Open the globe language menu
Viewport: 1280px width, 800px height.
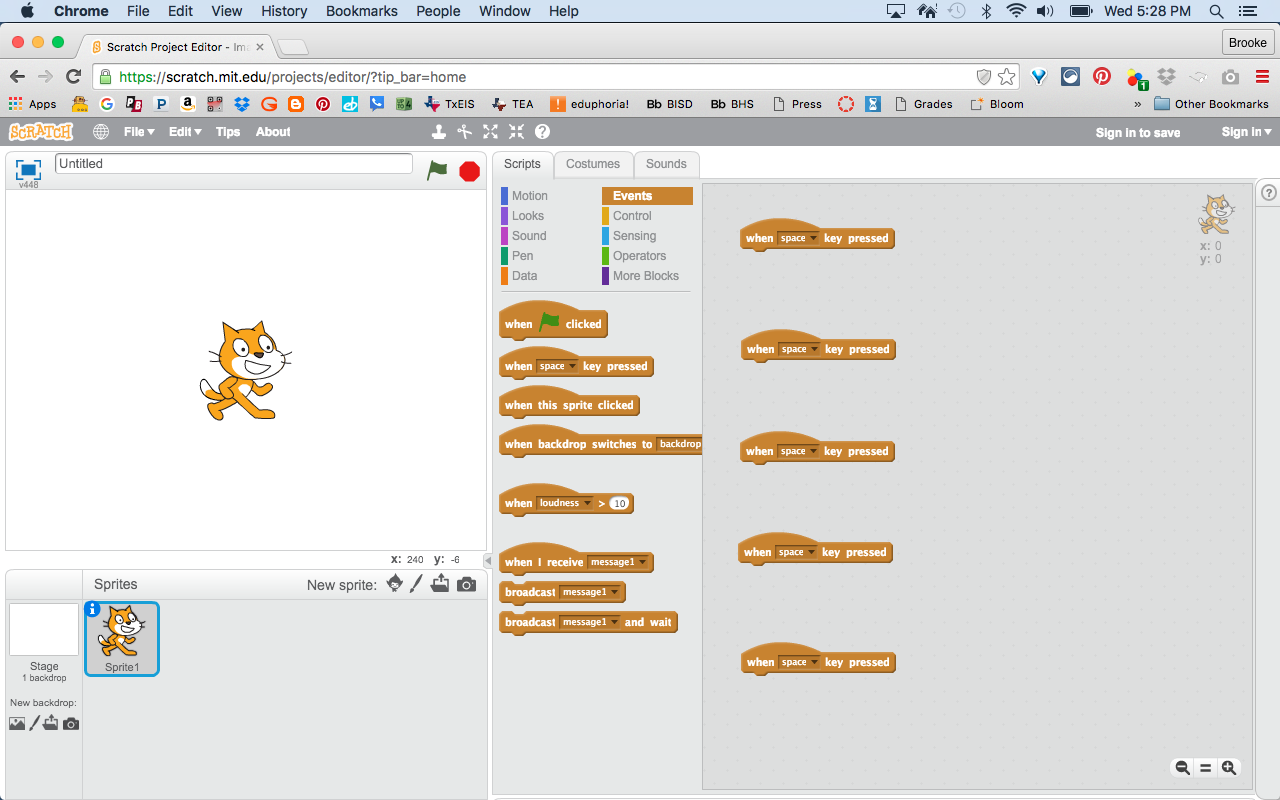coord(101,132)
